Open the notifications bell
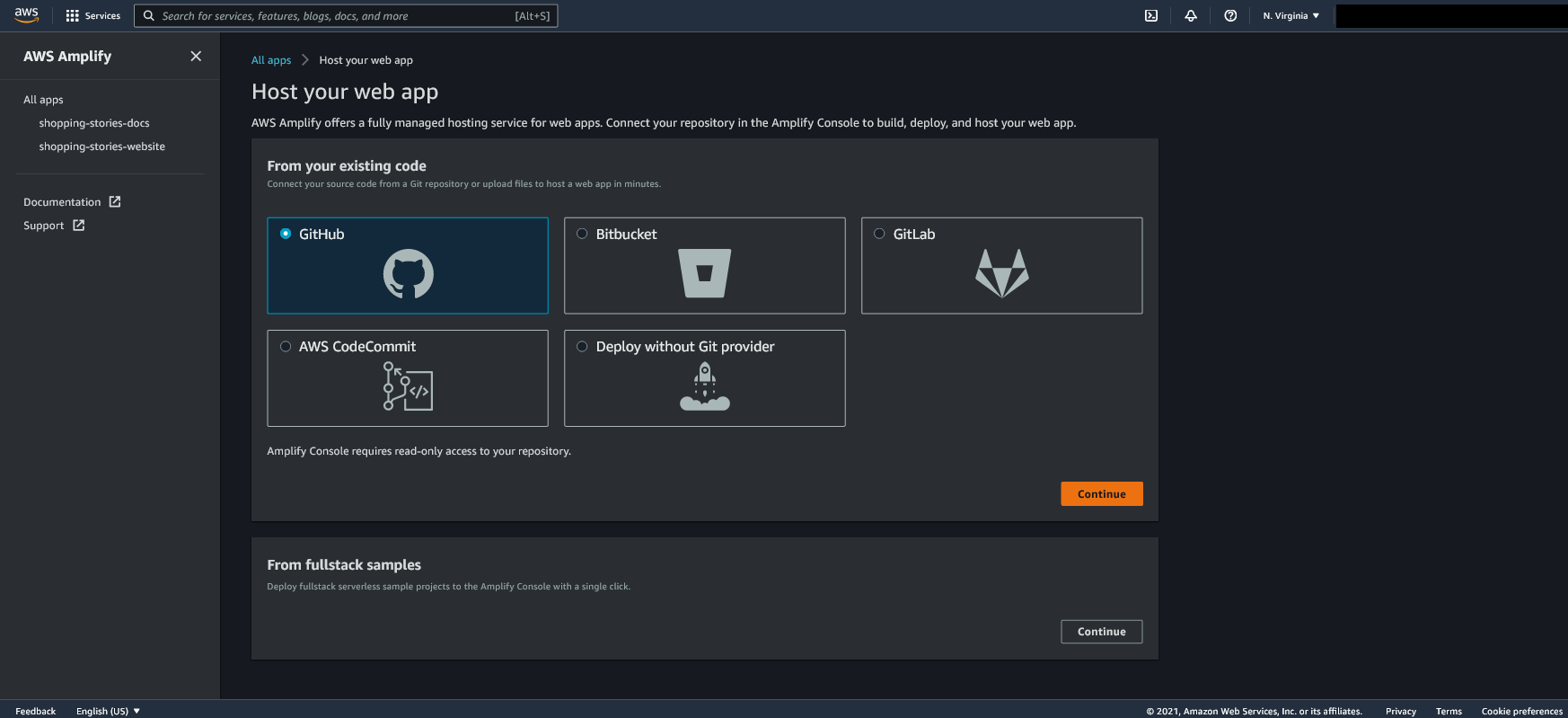The width and height of the screenshot is (1568, 718). point(1191,15)
